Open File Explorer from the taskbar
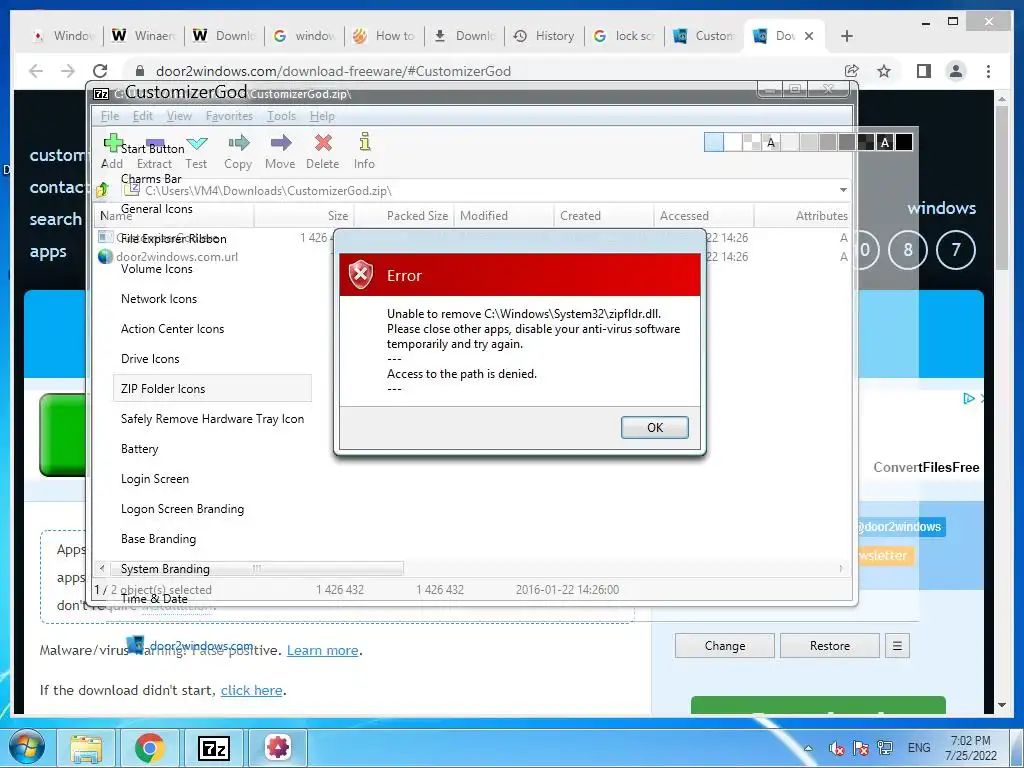The height and width of the screenshot is (768, 1024). (86, 748)
